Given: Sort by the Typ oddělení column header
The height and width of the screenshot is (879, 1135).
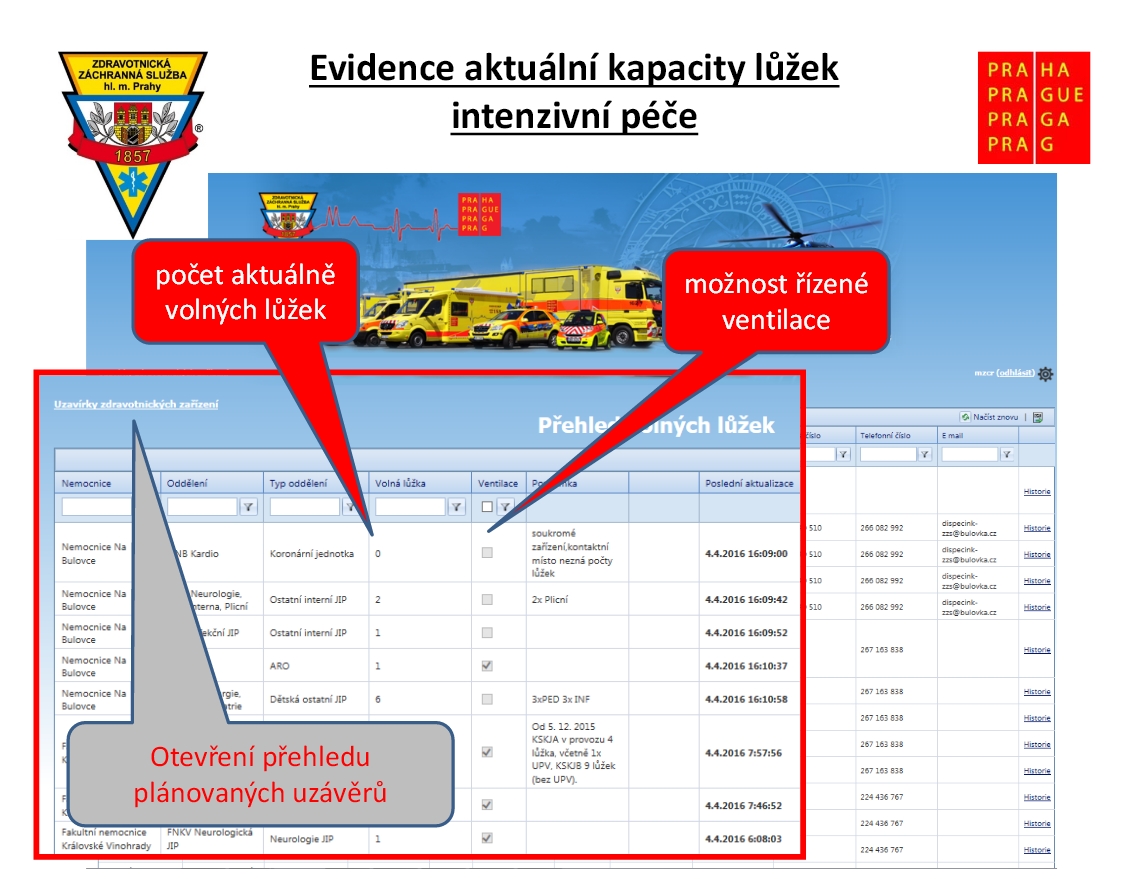Looking at the screenshot, I should click(298, 483).
